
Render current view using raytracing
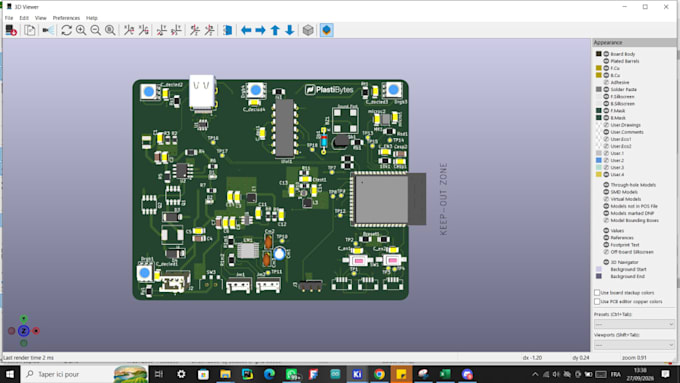[x=48, y=30]
